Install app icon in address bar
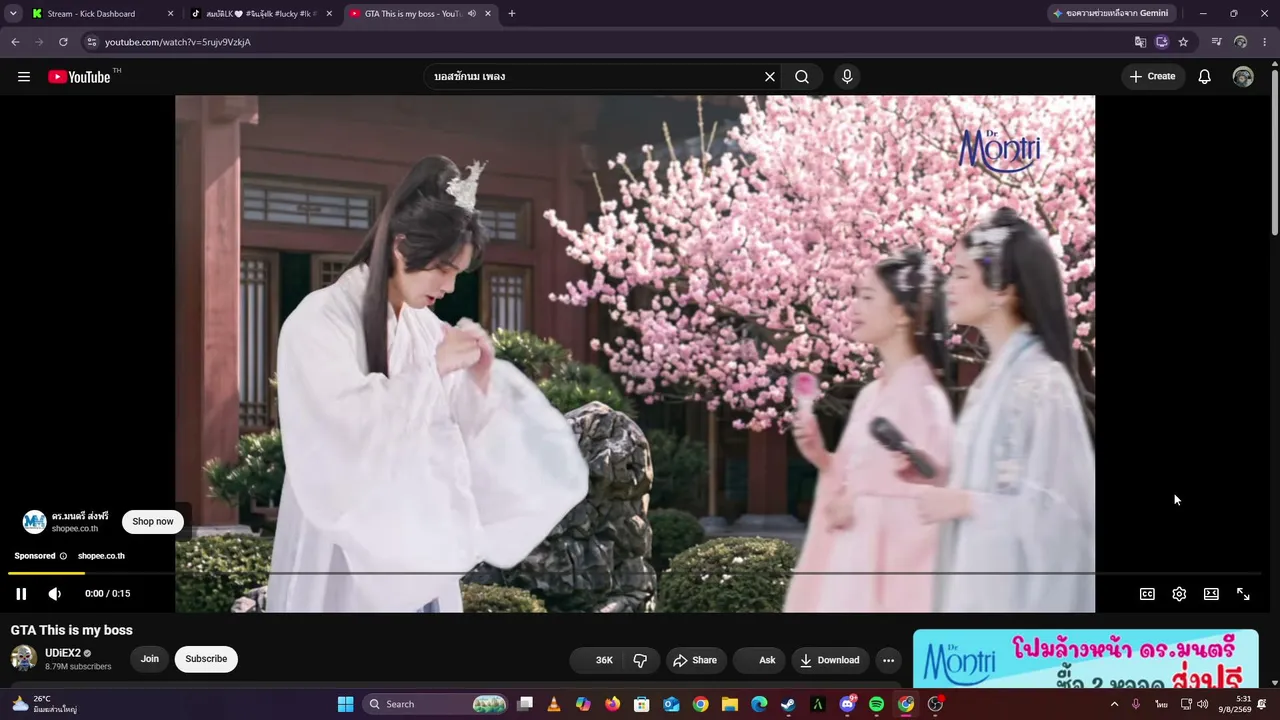Screen dimensions: 1280x720 pyautogui.click(x=1162, y=42)
